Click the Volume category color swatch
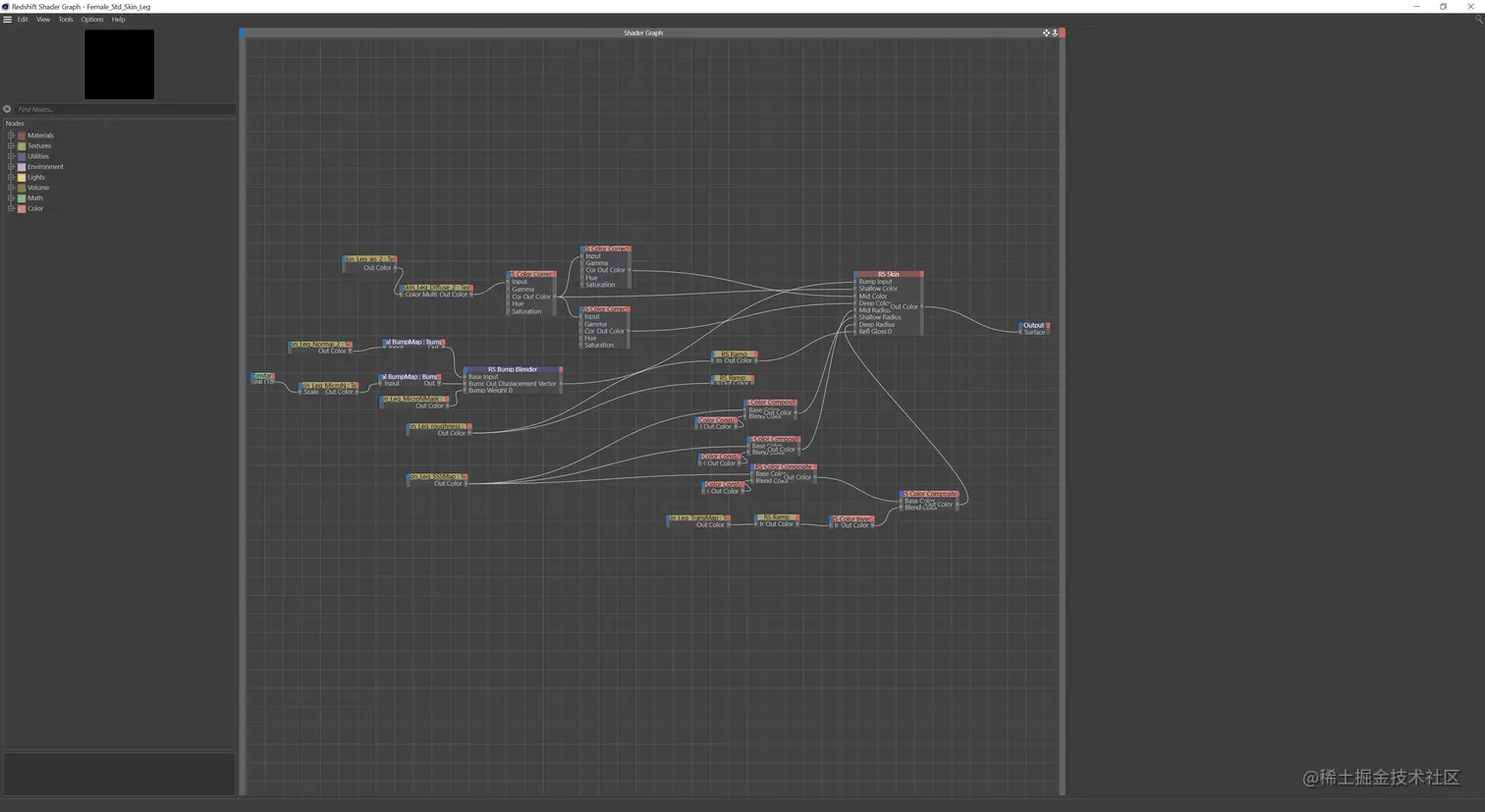 (22, 188)
